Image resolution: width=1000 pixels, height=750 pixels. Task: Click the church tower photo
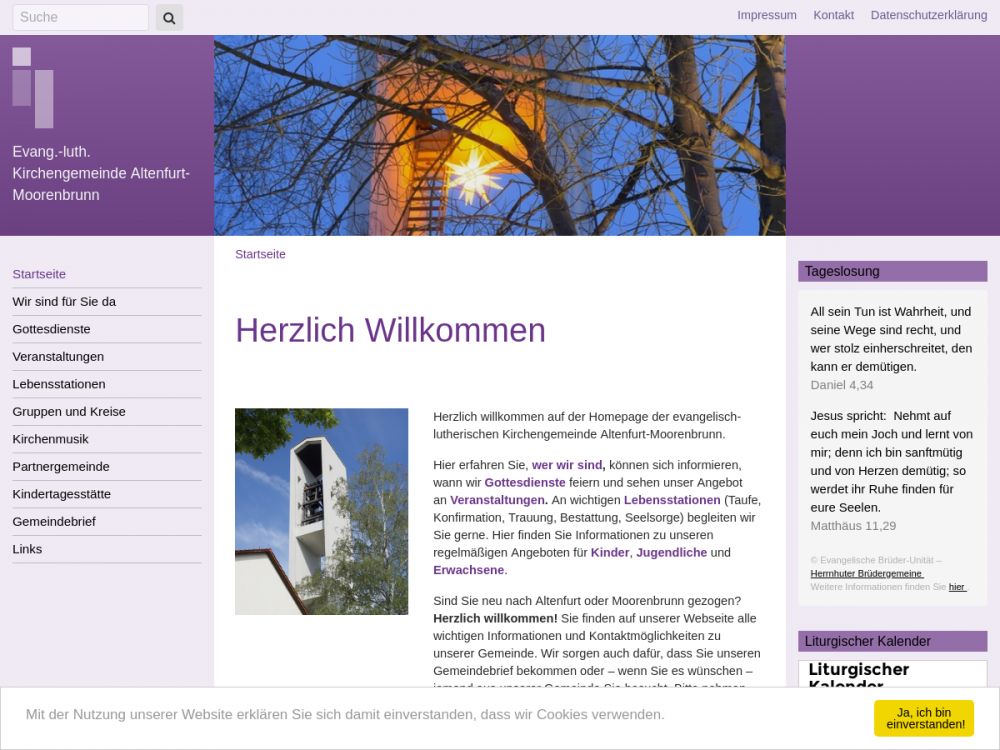pyautogui.click(x=321, y=511)
